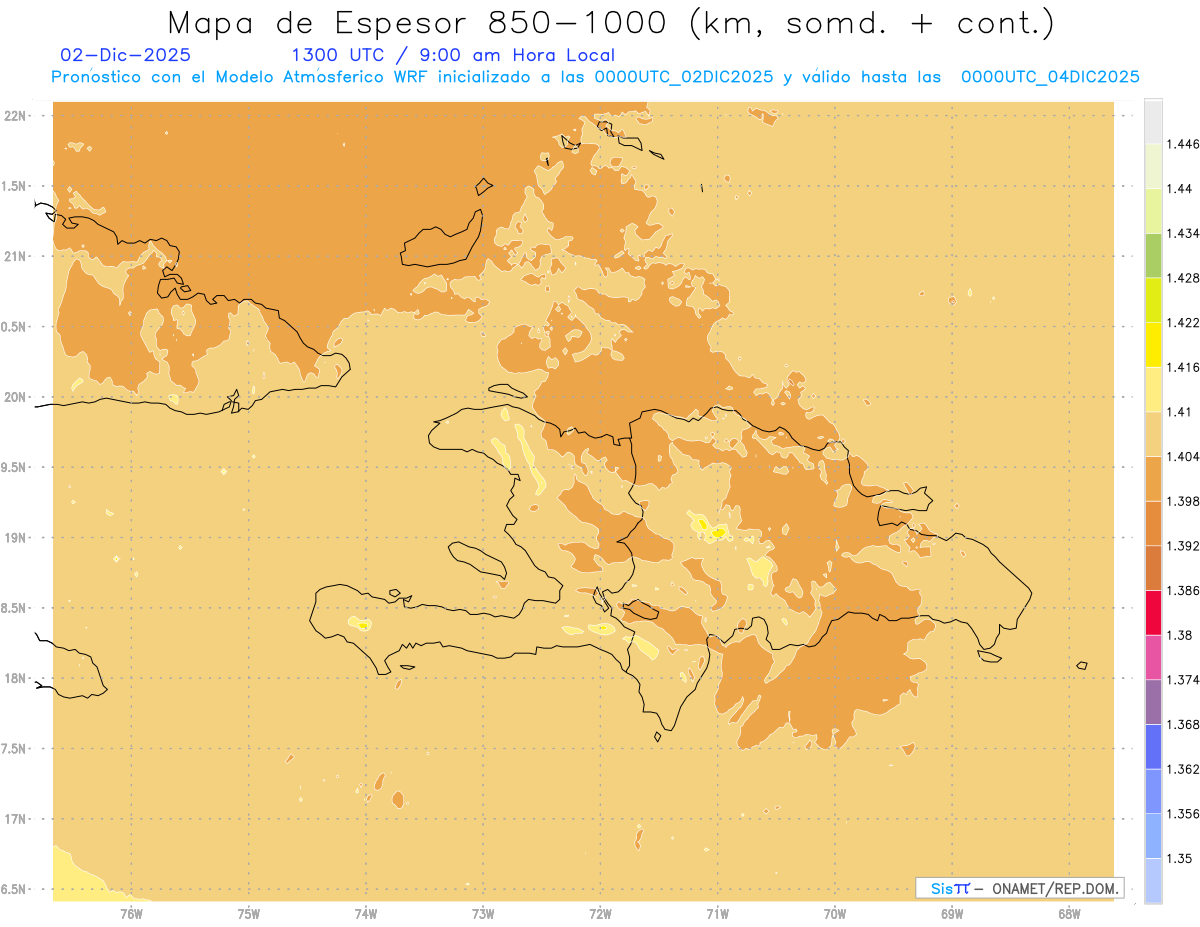The height and width of the screenshot is (927, 1200).
Task: Click the purple legend swatch between 1.368 and 1.374
Action: tap(1153, 701)
